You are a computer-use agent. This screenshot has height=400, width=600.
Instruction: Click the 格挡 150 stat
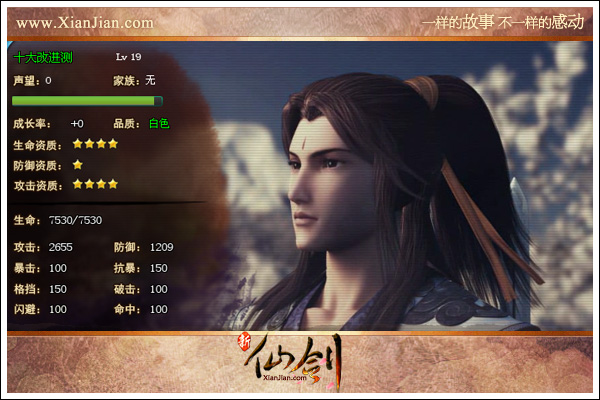click(x=40, y=289)
